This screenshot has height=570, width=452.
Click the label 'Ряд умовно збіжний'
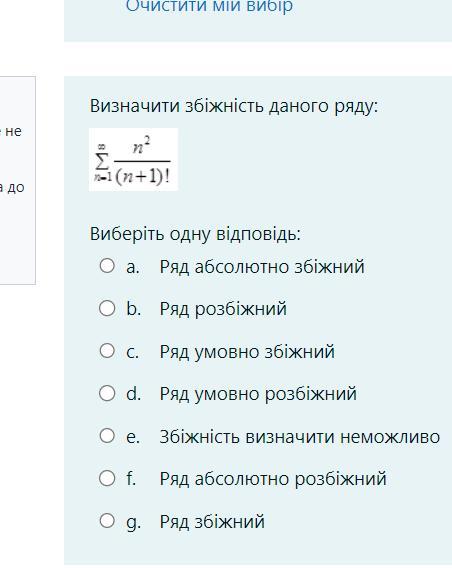(247, 352)
